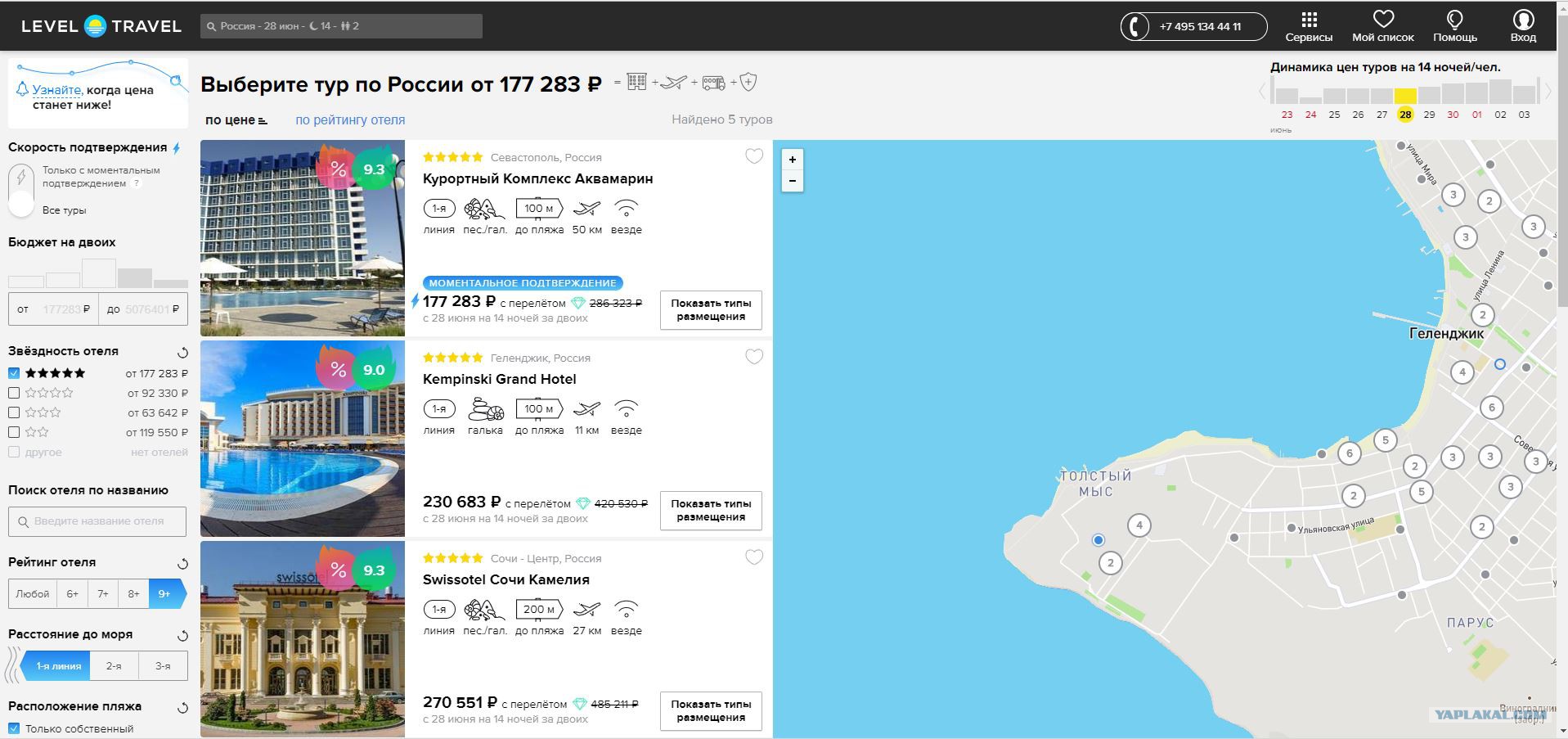Screen dimensions: 1568x739
Task: Click the price alert bell icon
Action: point(23,89)
